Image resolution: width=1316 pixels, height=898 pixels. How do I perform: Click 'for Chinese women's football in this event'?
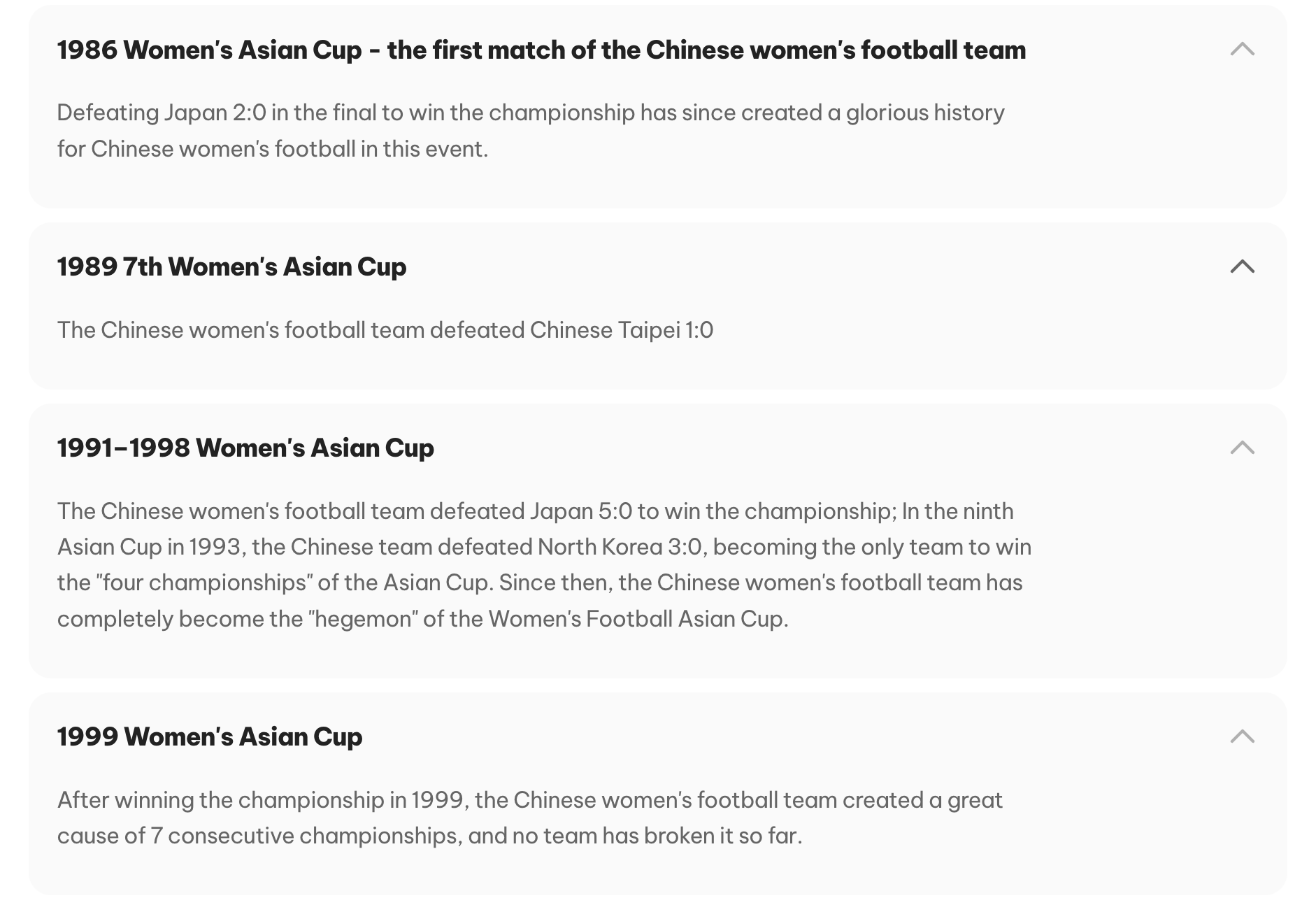[x=273, y=149]
